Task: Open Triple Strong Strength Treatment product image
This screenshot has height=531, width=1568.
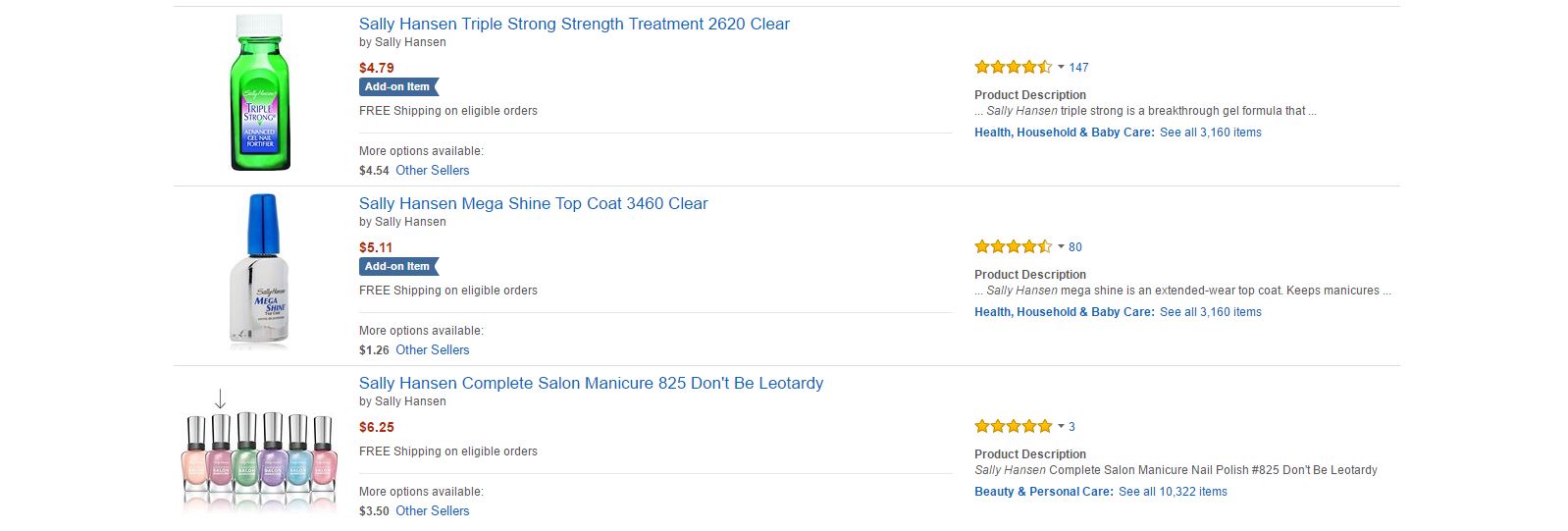Action: tap(259, 93)
